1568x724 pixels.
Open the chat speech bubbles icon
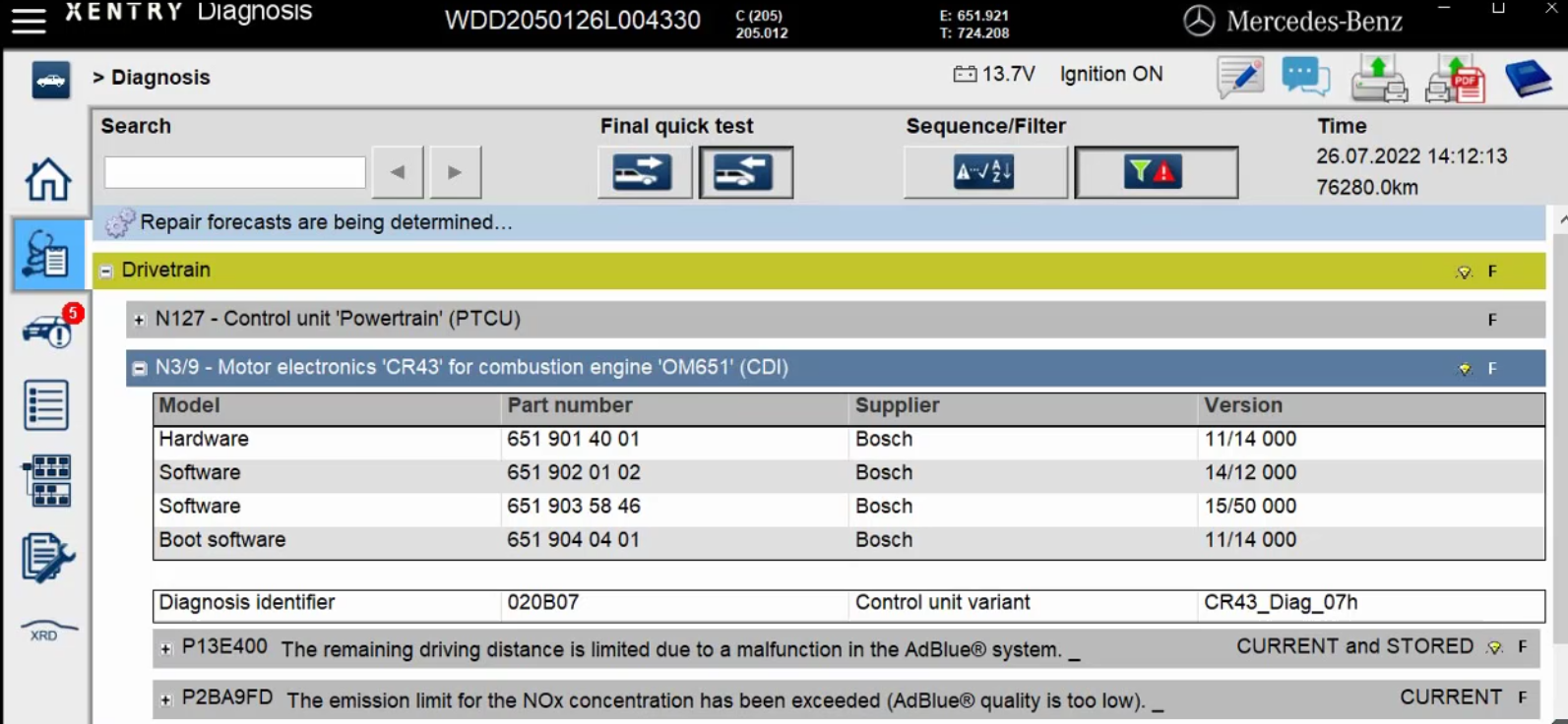1305,78
